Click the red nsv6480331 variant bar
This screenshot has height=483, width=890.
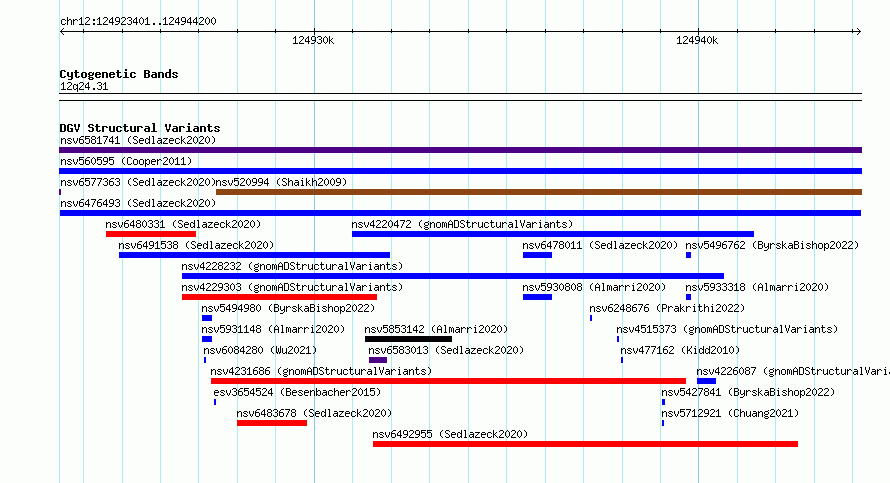151,234
